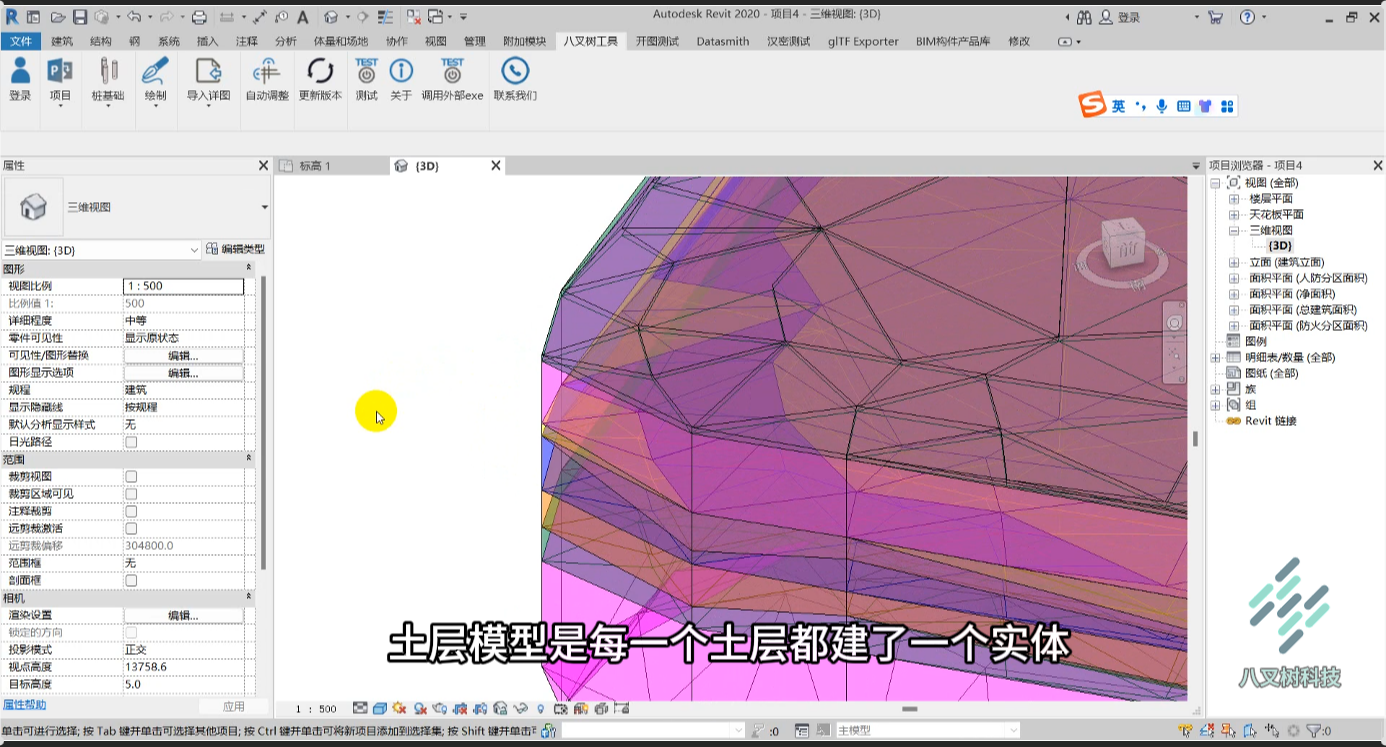Image resolution: width=1386 pixels, height=747 pixels.
Task: Click the Print icon in quick access toolbar
Action: (x=198, y=17)
